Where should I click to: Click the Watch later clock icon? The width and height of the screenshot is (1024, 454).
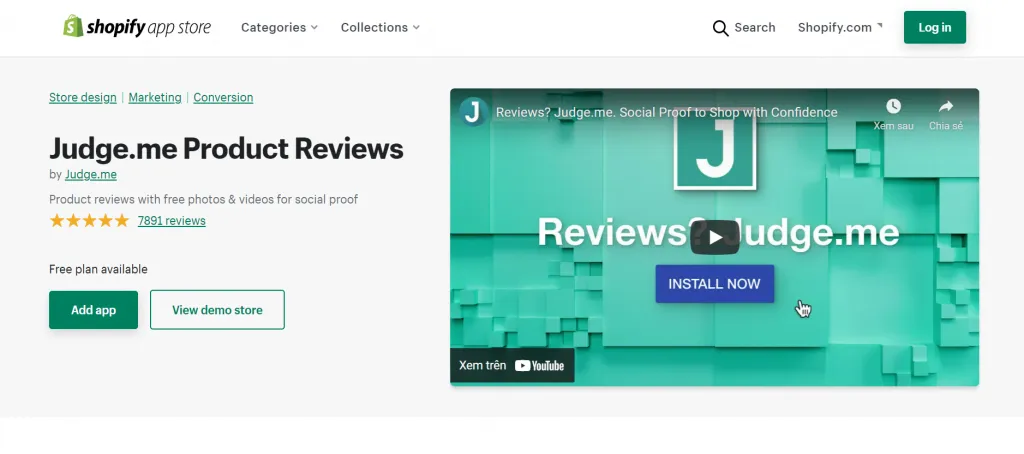pos(893,106)
